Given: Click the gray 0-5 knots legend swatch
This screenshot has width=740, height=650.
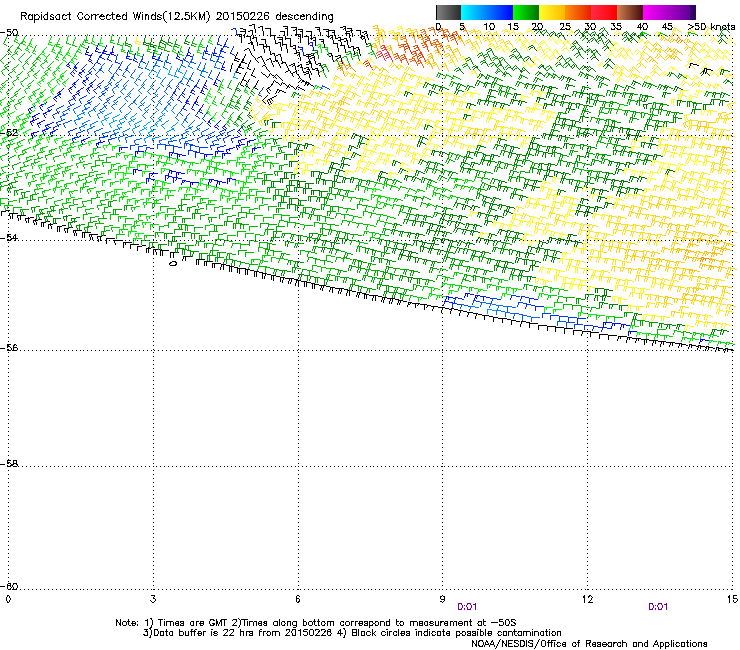Looking at the screenshot, I should pyautogui.click(x=448, y=12).
